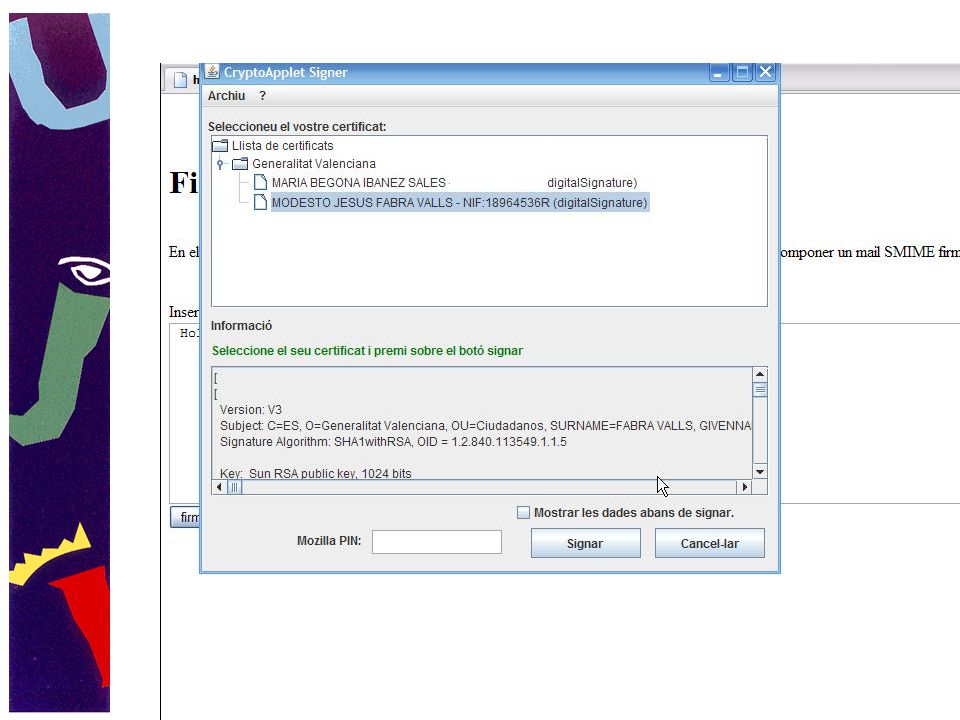Click info panel horizontal scrollbar left arrow
This screenshot has height=720, width=960.
[x=219, y=487]
